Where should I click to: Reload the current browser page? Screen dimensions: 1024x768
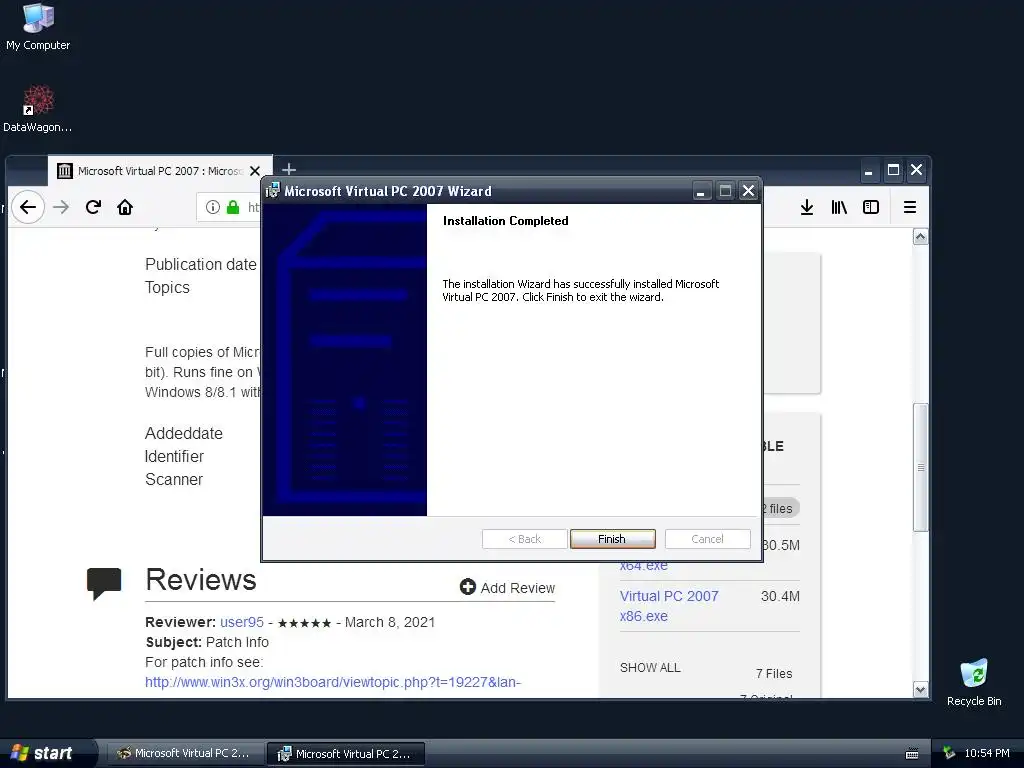click(93, 207)
